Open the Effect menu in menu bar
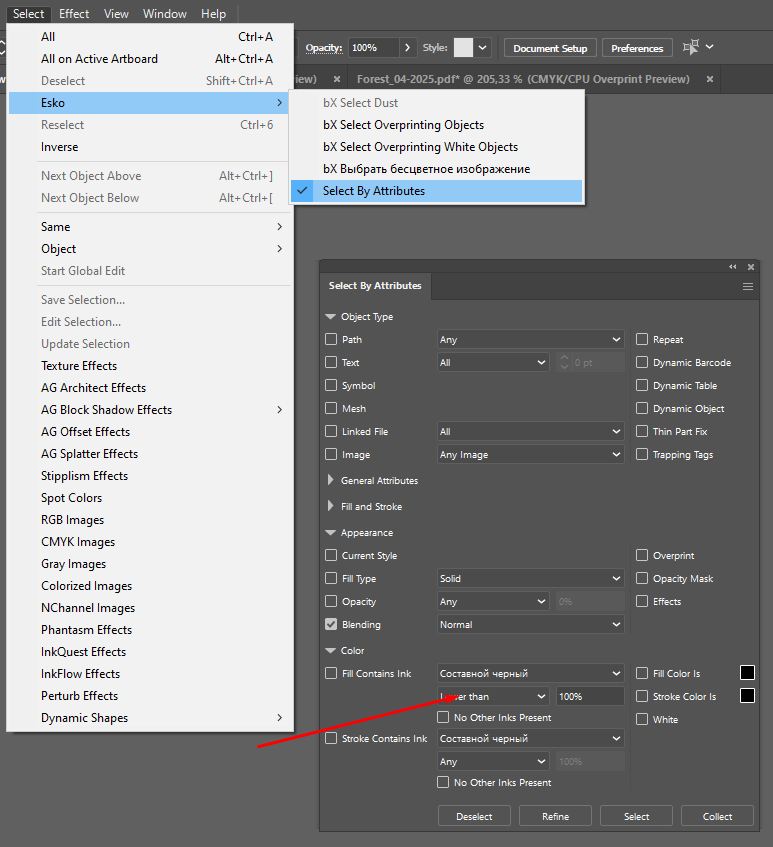The image size is (773, 847). click(x=74, y=14)
